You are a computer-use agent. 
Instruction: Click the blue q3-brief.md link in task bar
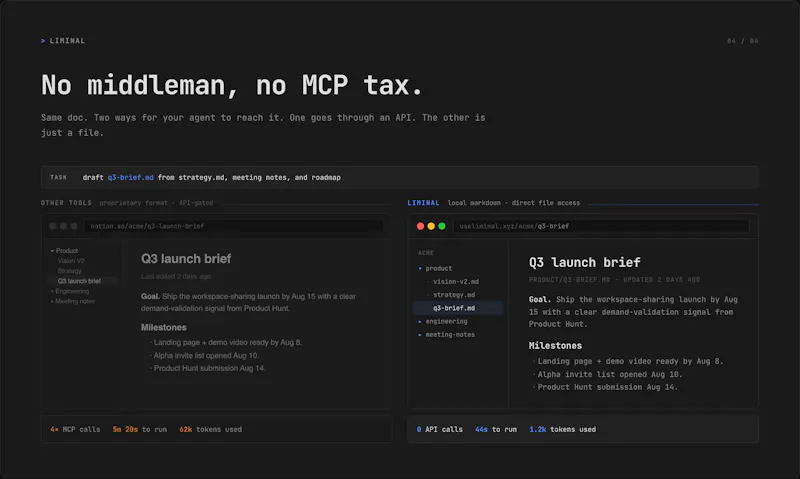[130, 178]
